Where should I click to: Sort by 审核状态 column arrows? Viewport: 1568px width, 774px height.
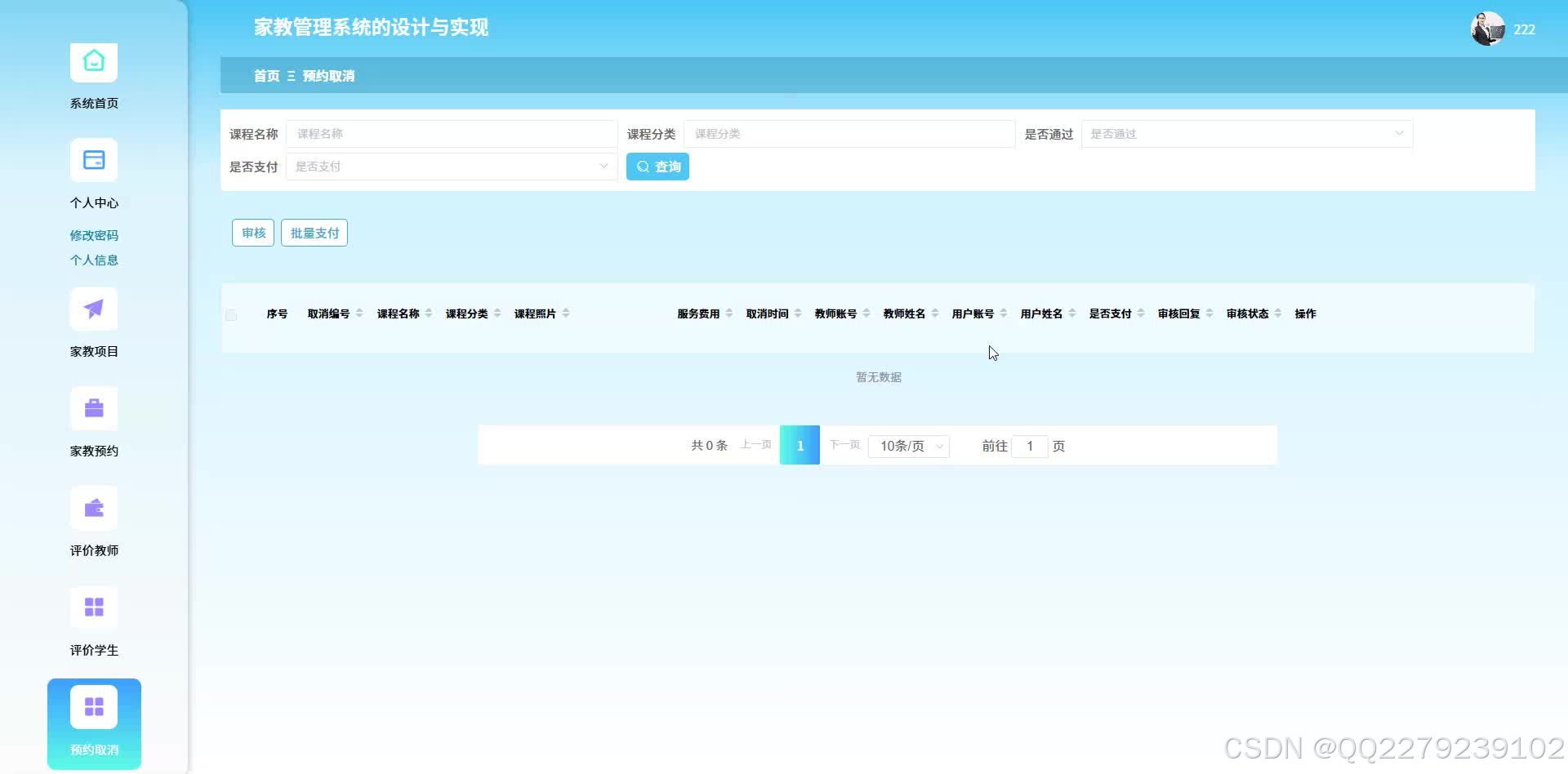point(1278,314)
